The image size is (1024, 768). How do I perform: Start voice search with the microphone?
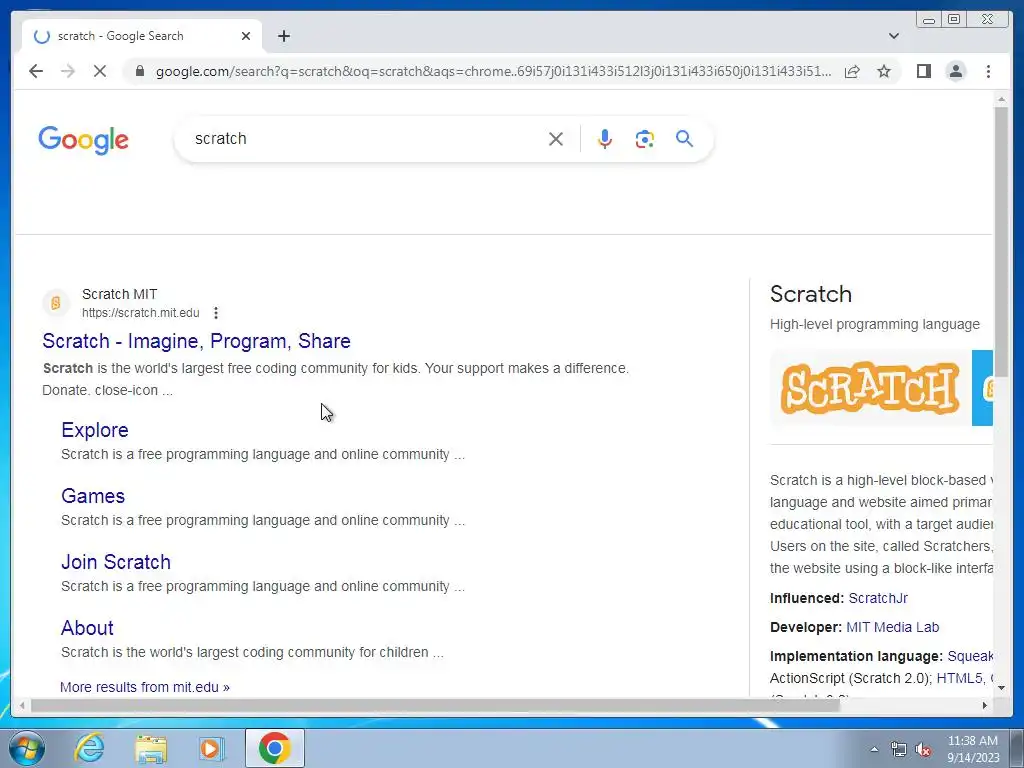605,139
